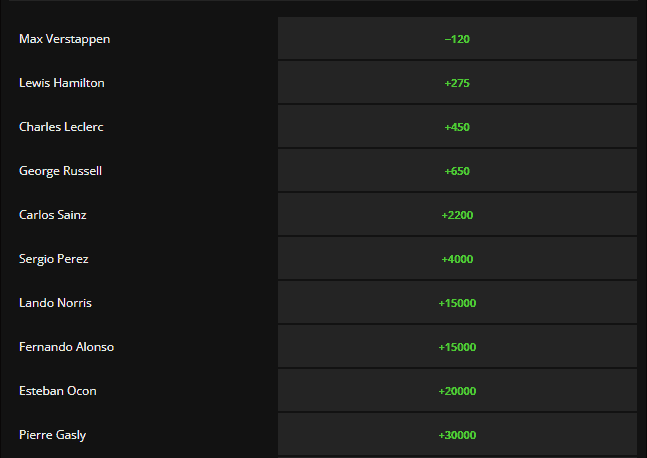Choose Sergio Perez +4000 odds

click(457, 259)
